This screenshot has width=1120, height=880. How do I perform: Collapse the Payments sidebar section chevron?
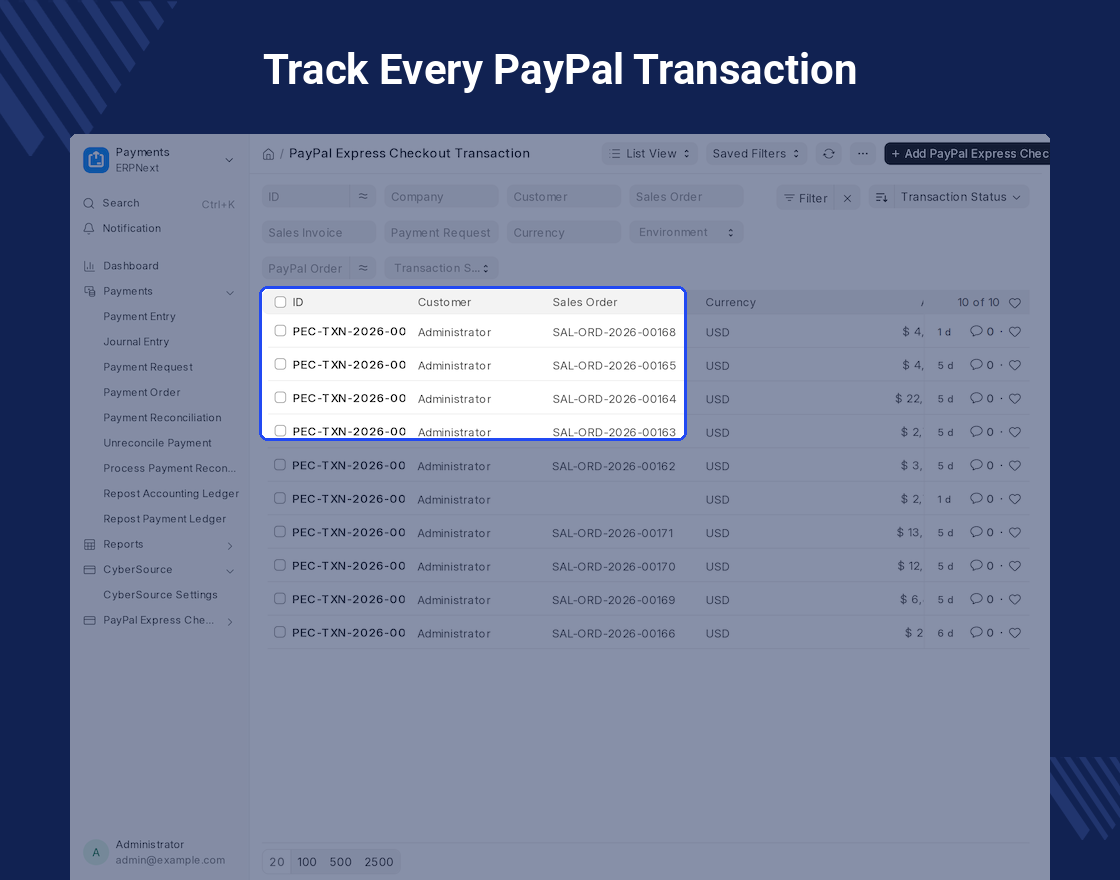(230, 292)
